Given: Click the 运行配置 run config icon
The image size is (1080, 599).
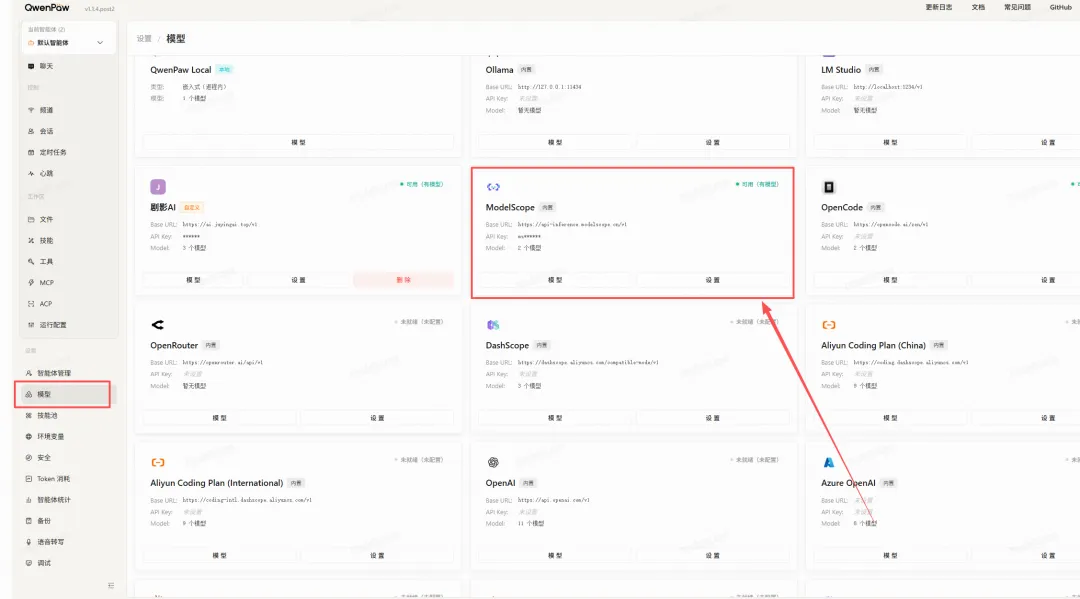Looking at the screenshot, I should pos(31,325).
